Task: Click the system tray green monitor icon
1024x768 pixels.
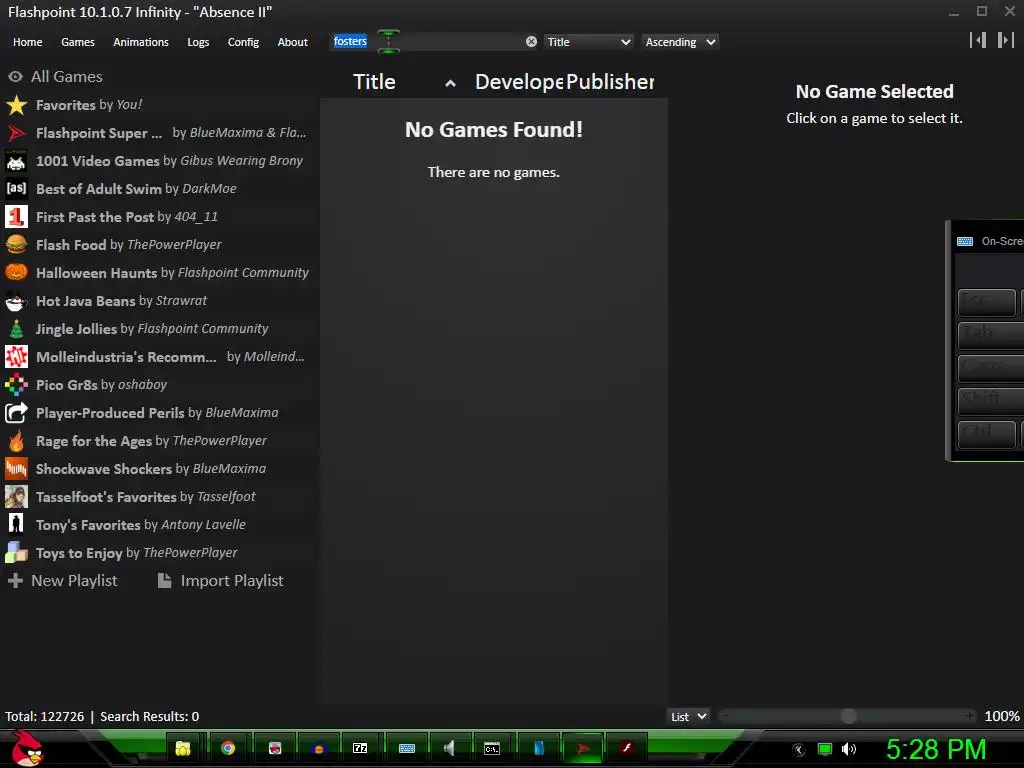Action: [825, 749]
